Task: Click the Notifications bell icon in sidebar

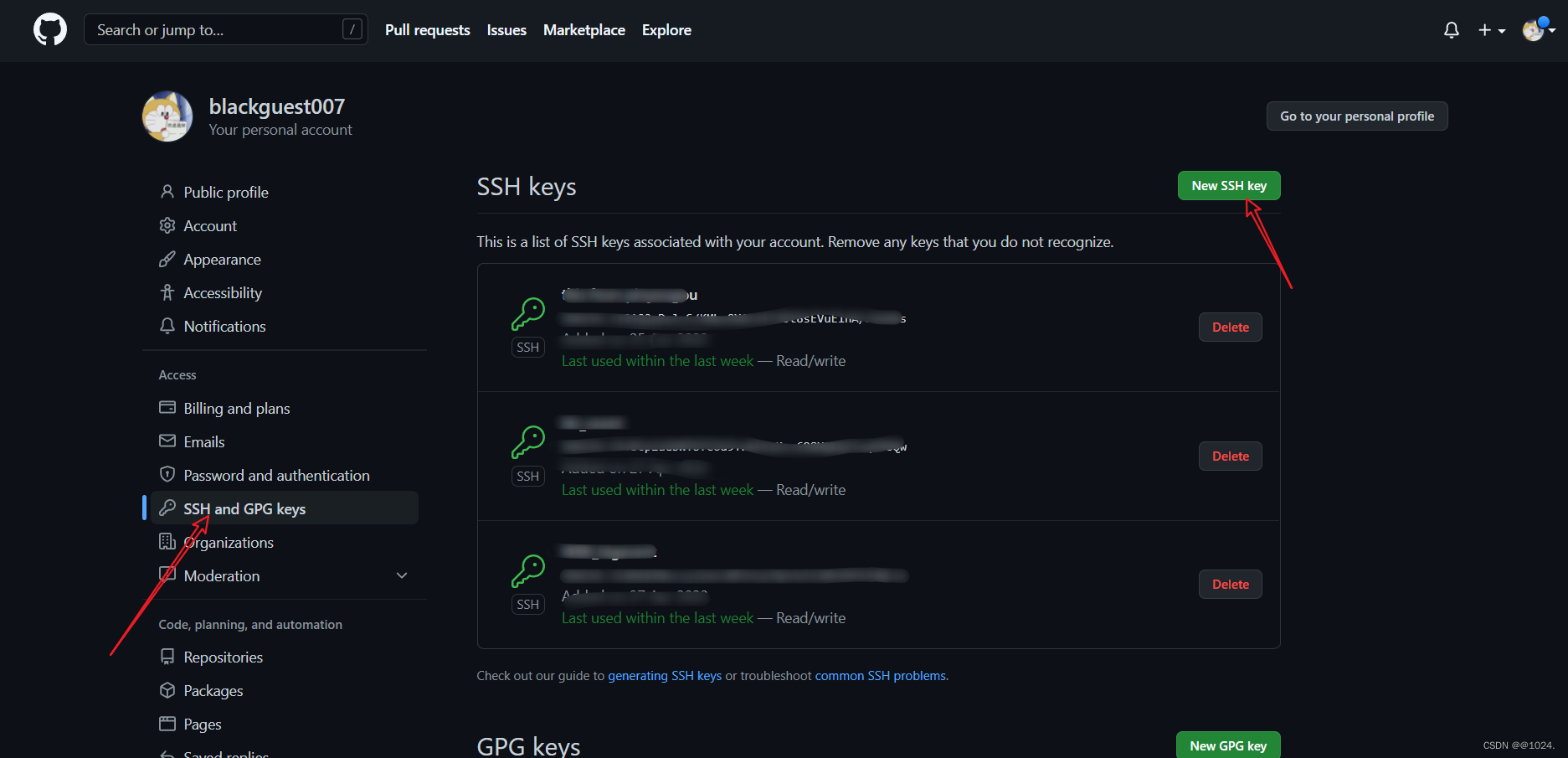Action: (167, 326)
